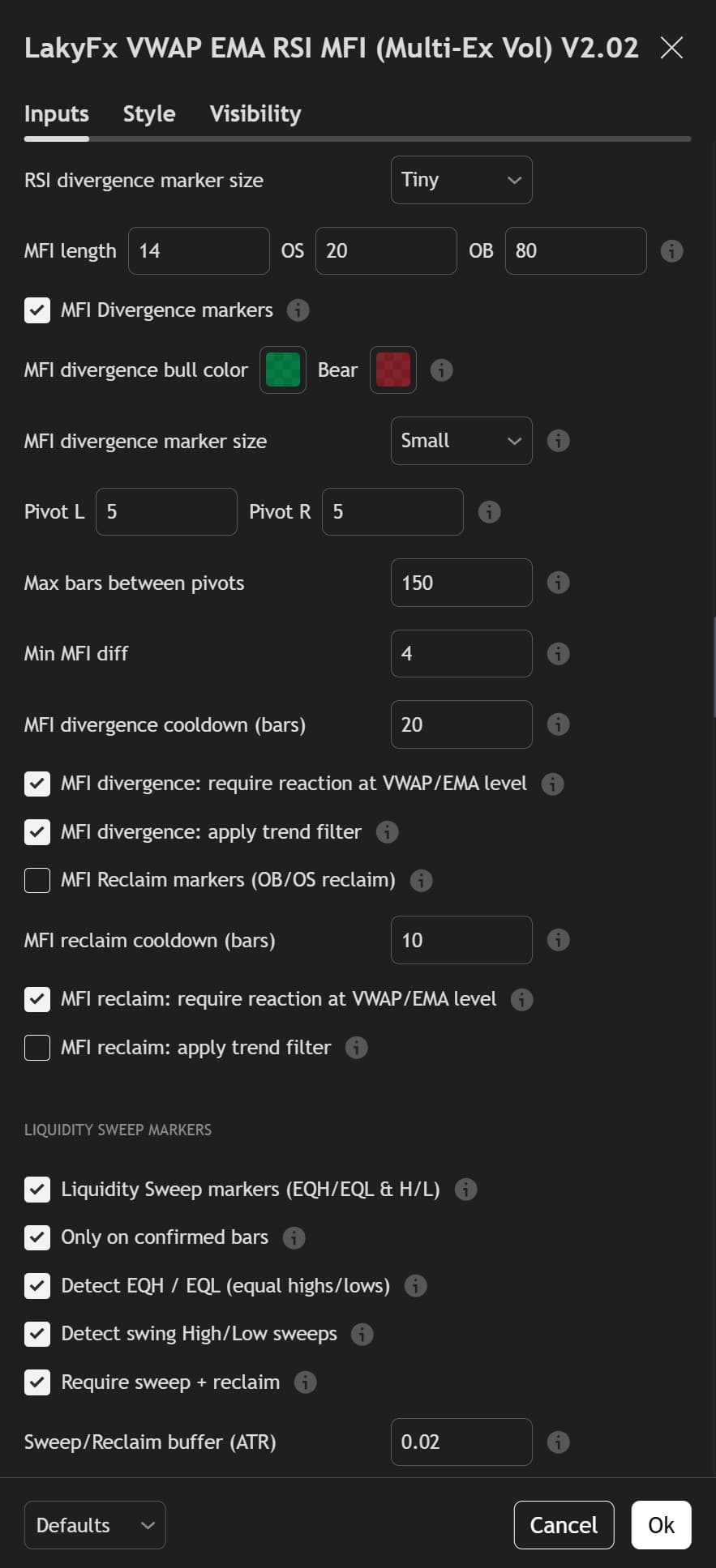The image size is (716, 1568).
Task: View info for MFI divergence marker size
Action: pos(558,441)
